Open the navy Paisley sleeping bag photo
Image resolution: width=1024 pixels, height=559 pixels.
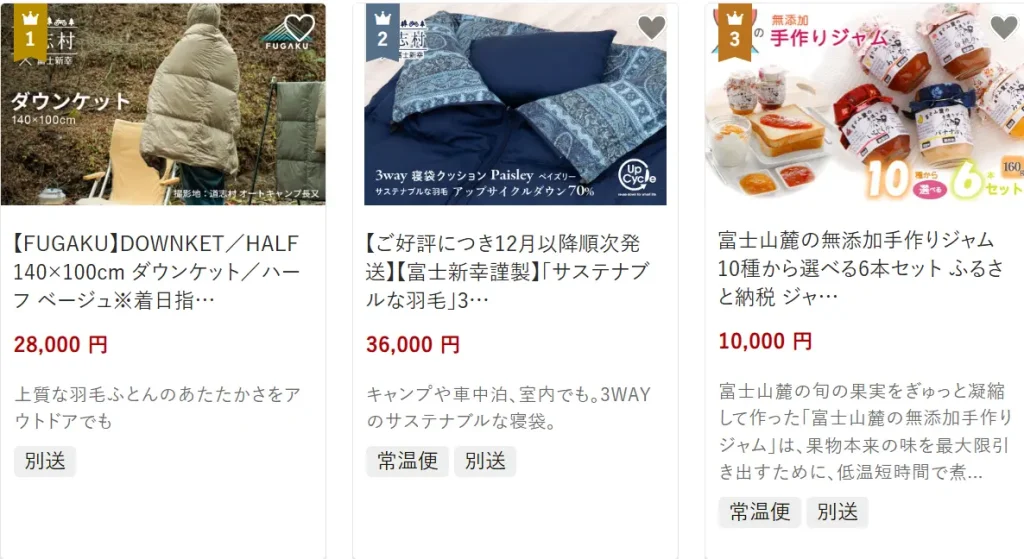pos(515,104)
